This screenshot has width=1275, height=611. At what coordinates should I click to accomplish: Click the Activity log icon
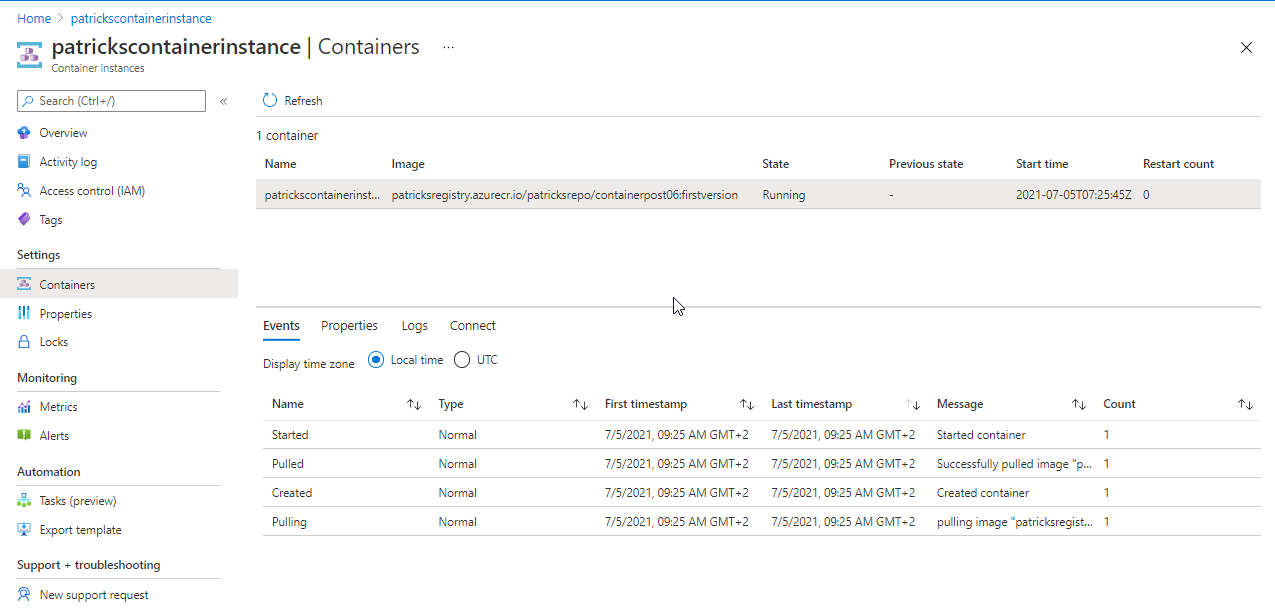pos(24,162)
